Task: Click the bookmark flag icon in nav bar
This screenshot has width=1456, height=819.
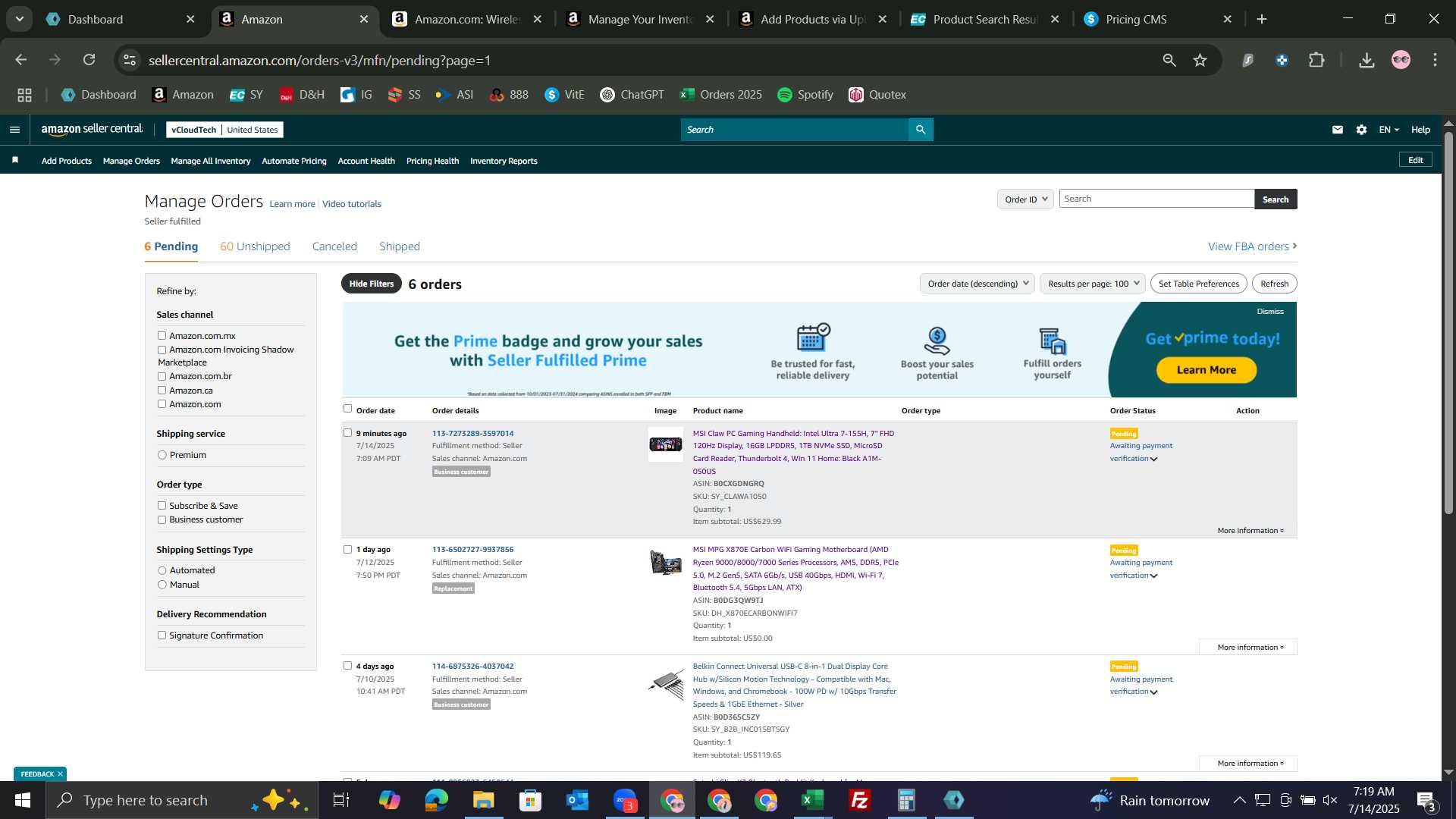Action: point(15,160)
